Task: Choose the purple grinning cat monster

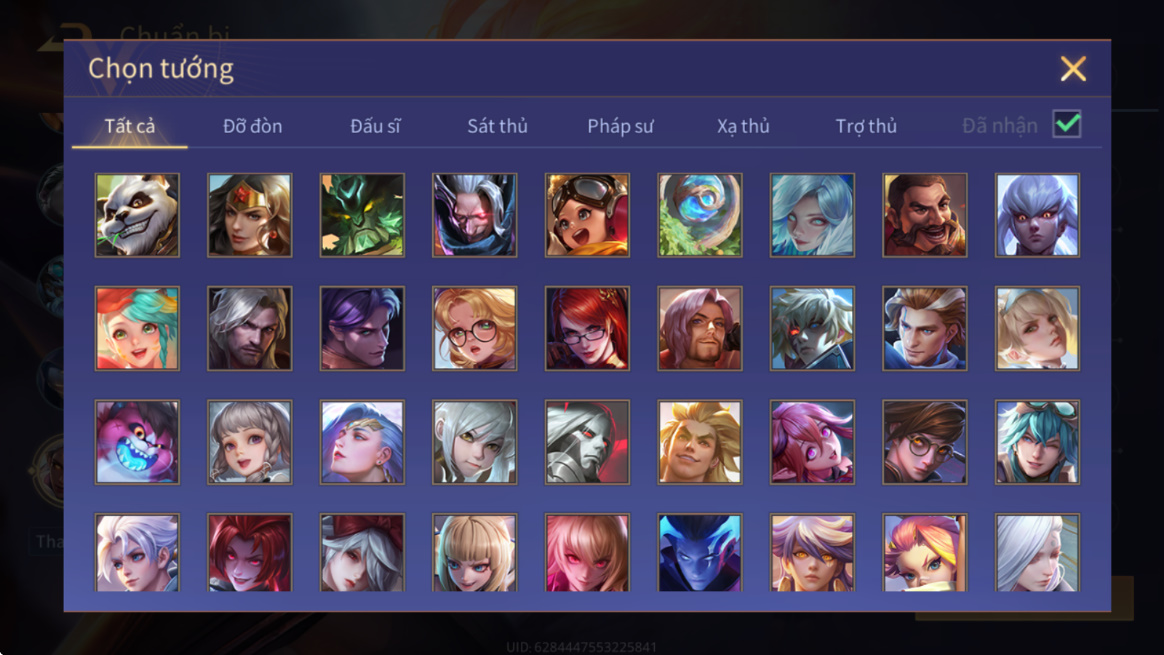Action: [137, 443]
